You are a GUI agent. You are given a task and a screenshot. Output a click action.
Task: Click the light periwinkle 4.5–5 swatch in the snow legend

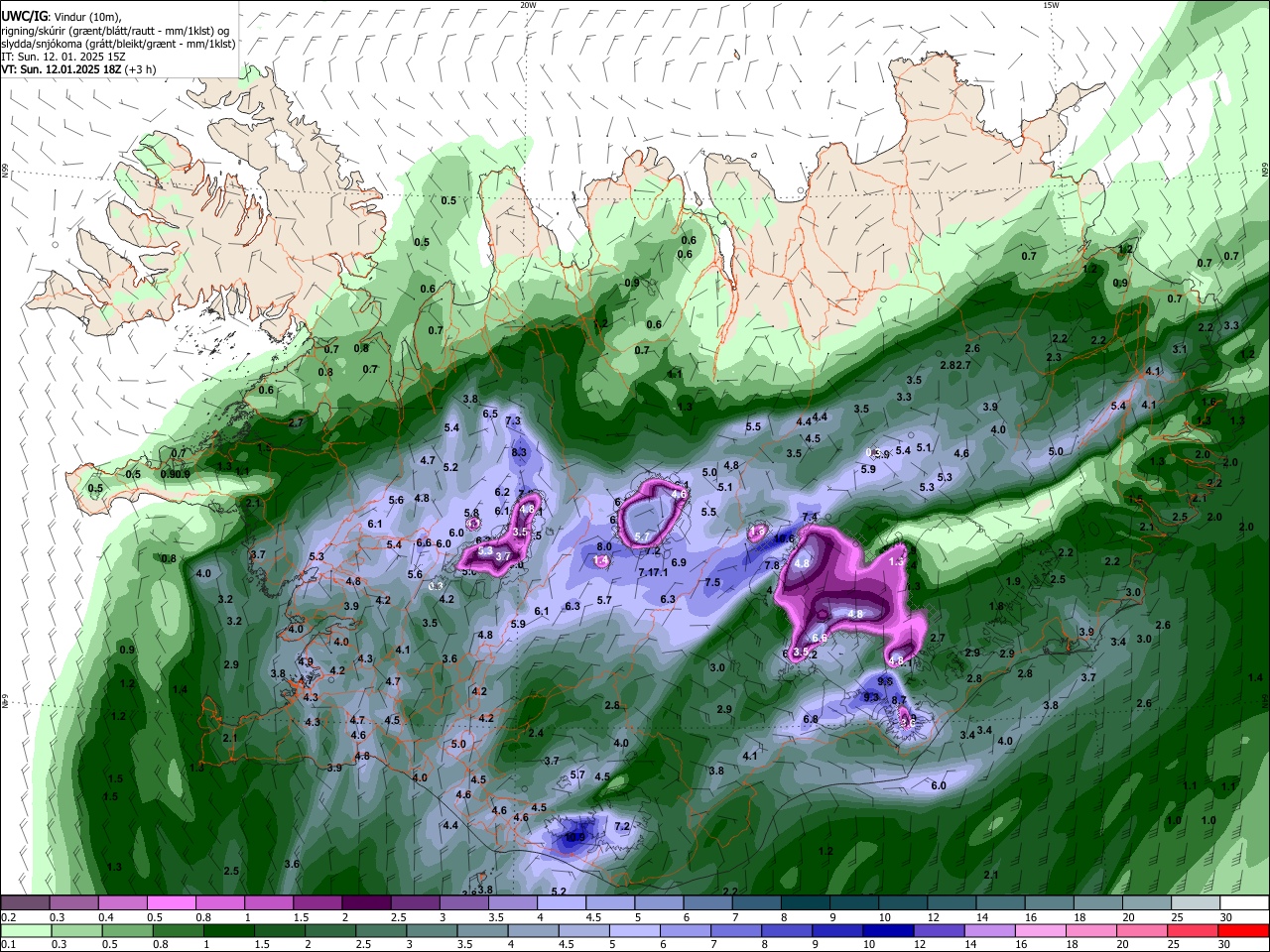(610, 903)
